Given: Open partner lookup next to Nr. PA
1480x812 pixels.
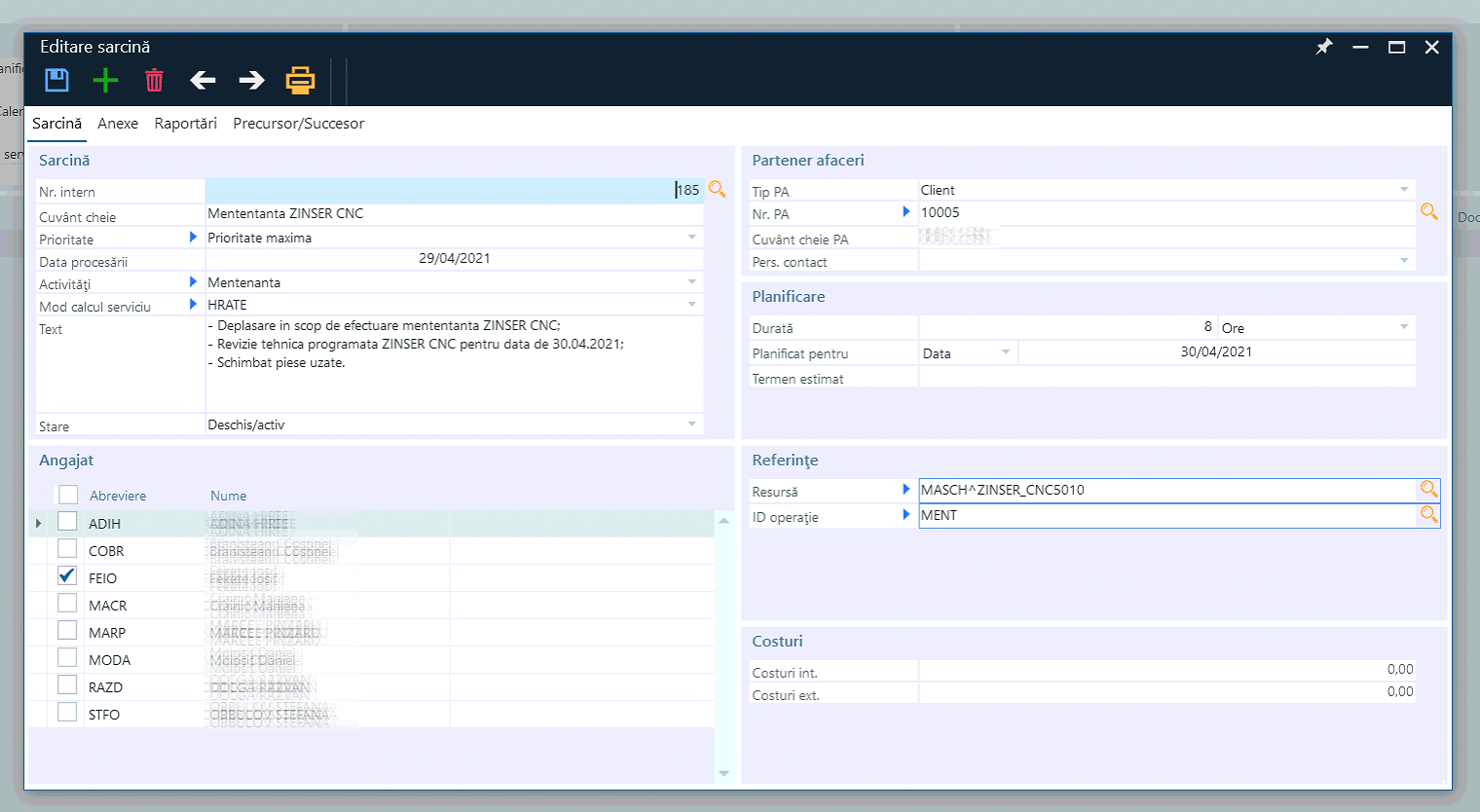Looking at the screenshot, I should coord(1429,211).
